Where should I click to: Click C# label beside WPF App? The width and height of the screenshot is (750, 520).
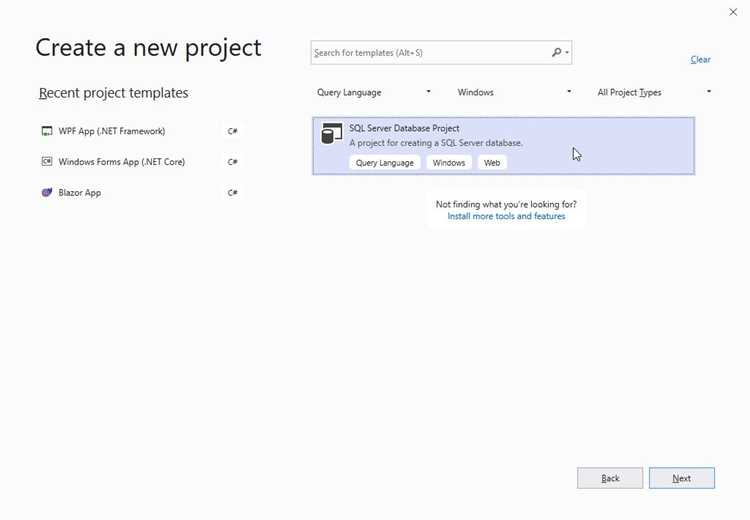(x=232, y=131)
